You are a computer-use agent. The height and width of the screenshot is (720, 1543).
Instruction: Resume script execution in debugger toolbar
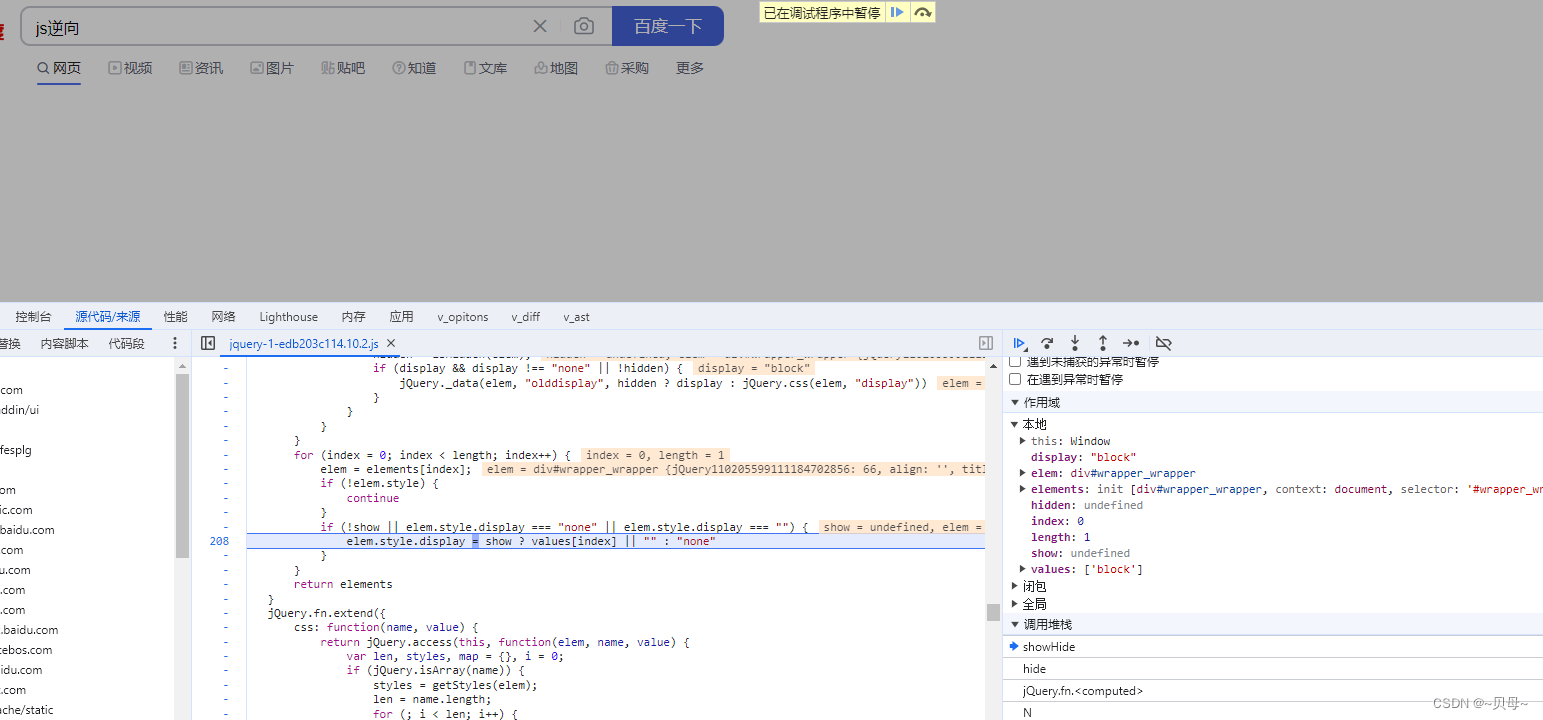1019,343
